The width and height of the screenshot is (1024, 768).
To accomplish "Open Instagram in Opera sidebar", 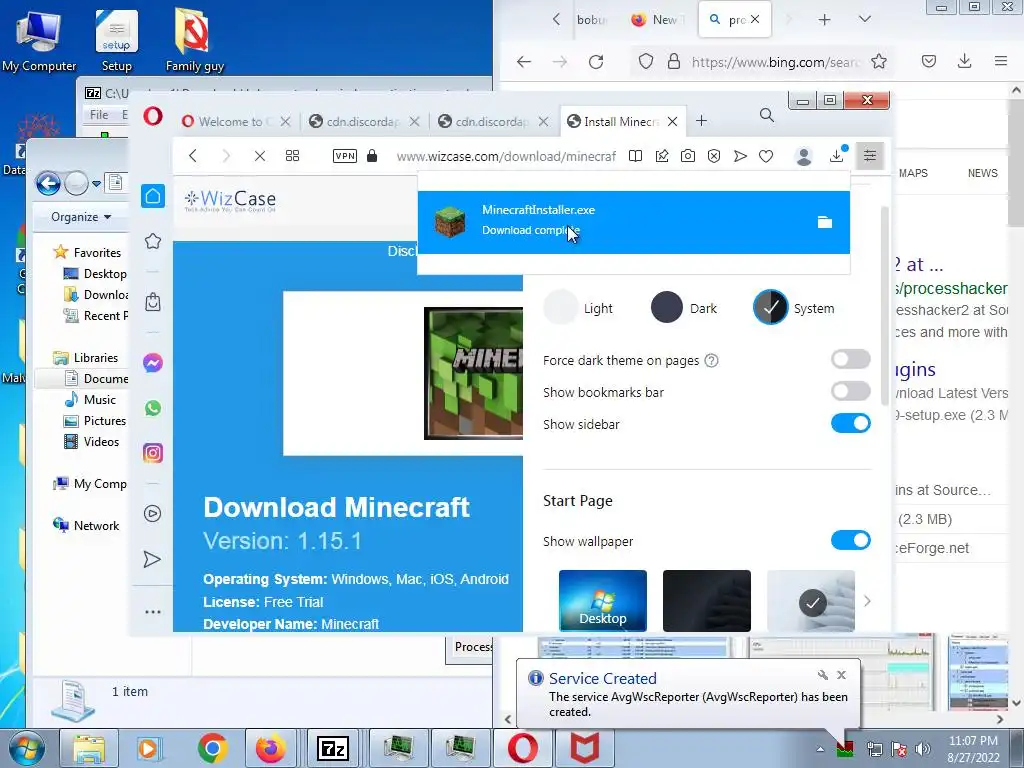I will 153,453.
